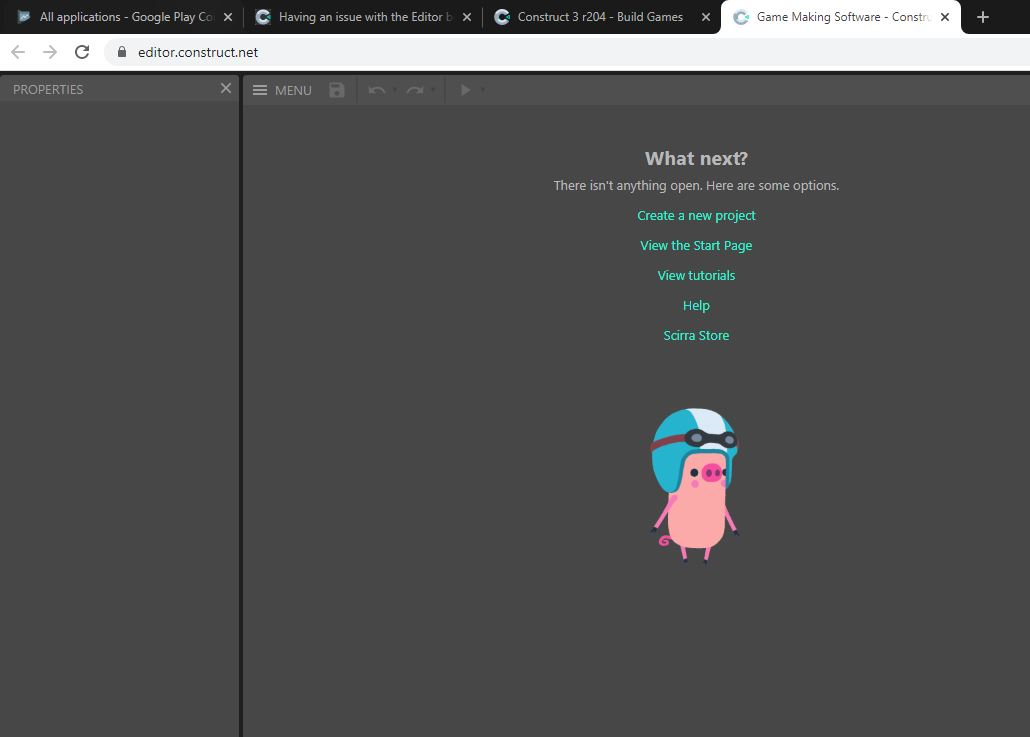1030x737 pixels.
Task: Click the Redo arrow icon
Action: [x=414, y=90]
